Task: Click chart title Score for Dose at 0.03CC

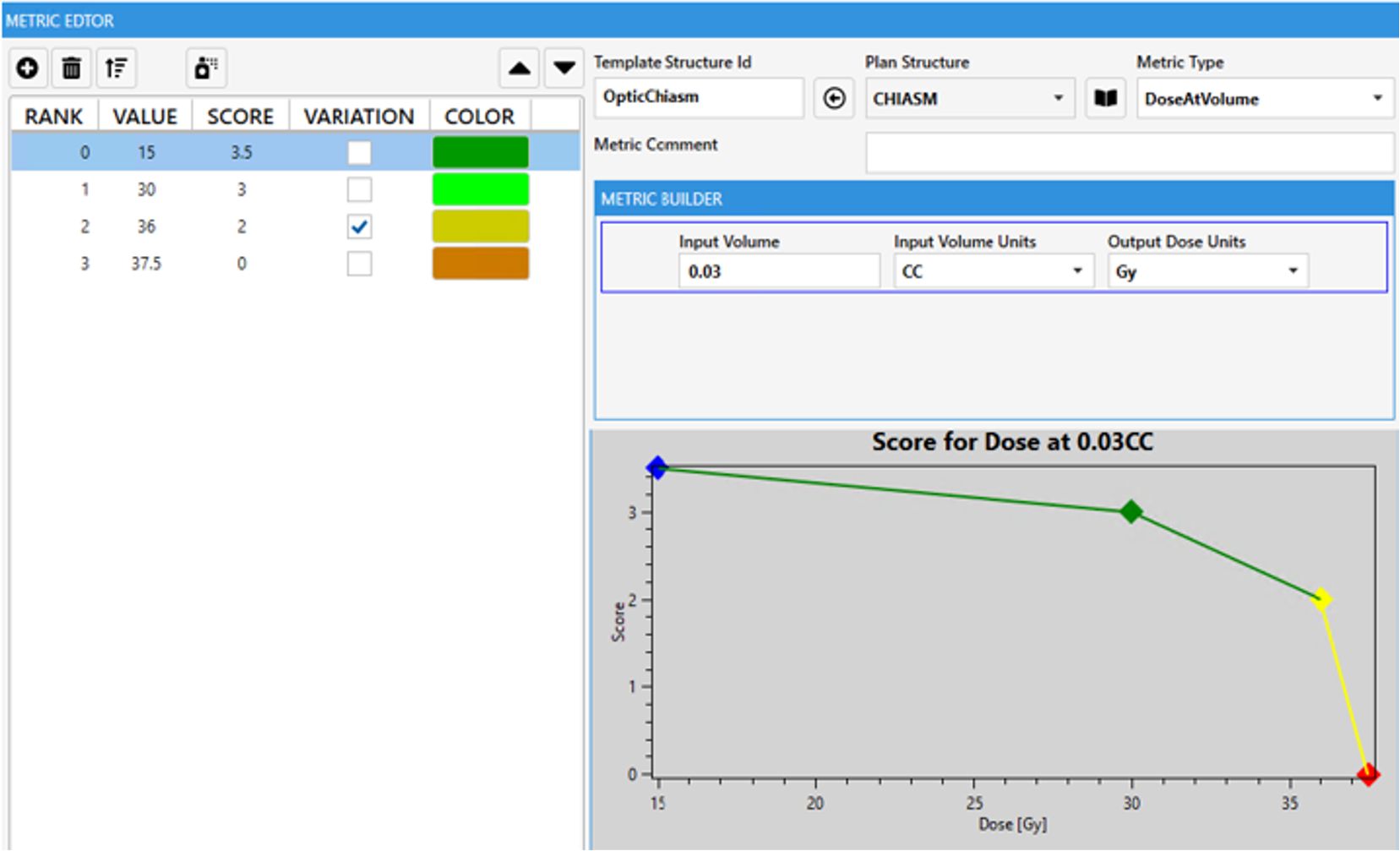Action: pos(1012,442)
